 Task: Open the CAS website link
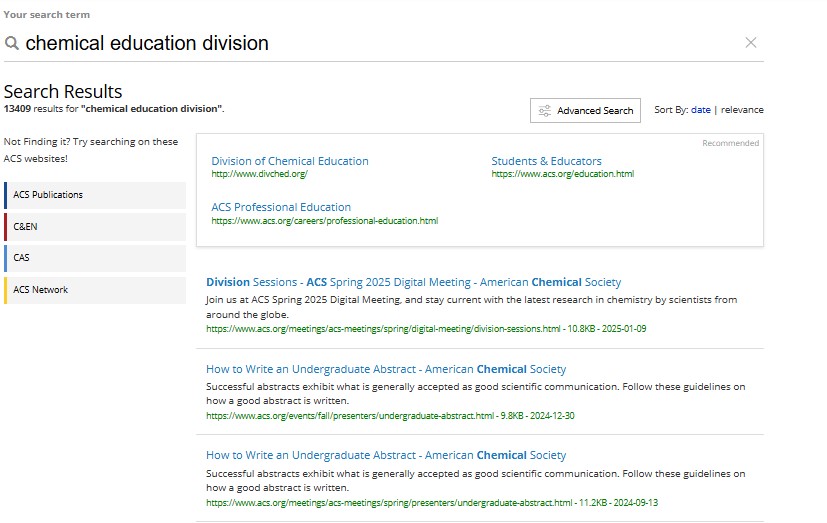coord(95,258)
